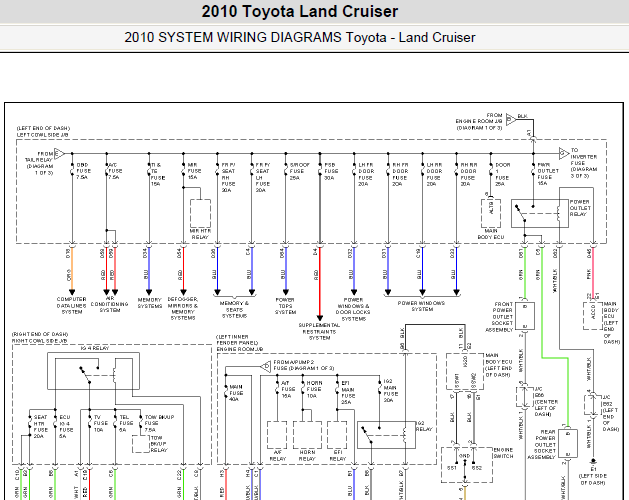
Task: Select the DOOR 1 FUSE 25A label
Action: point(502,174)
